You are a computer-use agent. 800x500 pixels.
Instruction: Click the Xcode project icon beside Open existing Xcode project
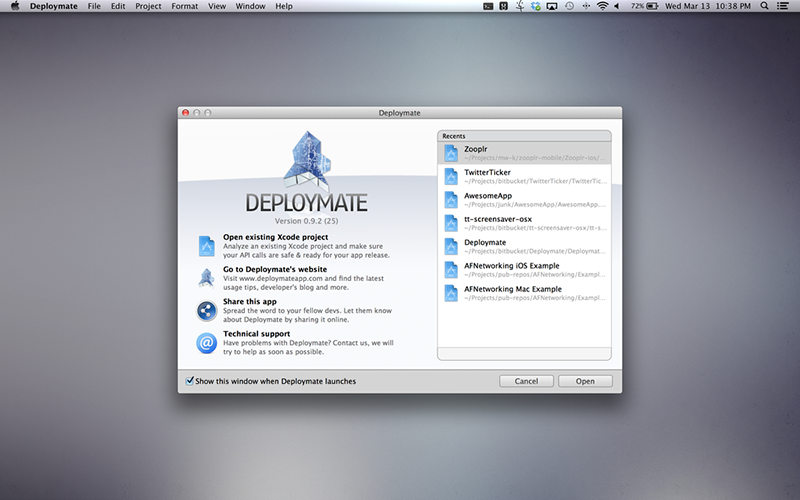[207, 246]
